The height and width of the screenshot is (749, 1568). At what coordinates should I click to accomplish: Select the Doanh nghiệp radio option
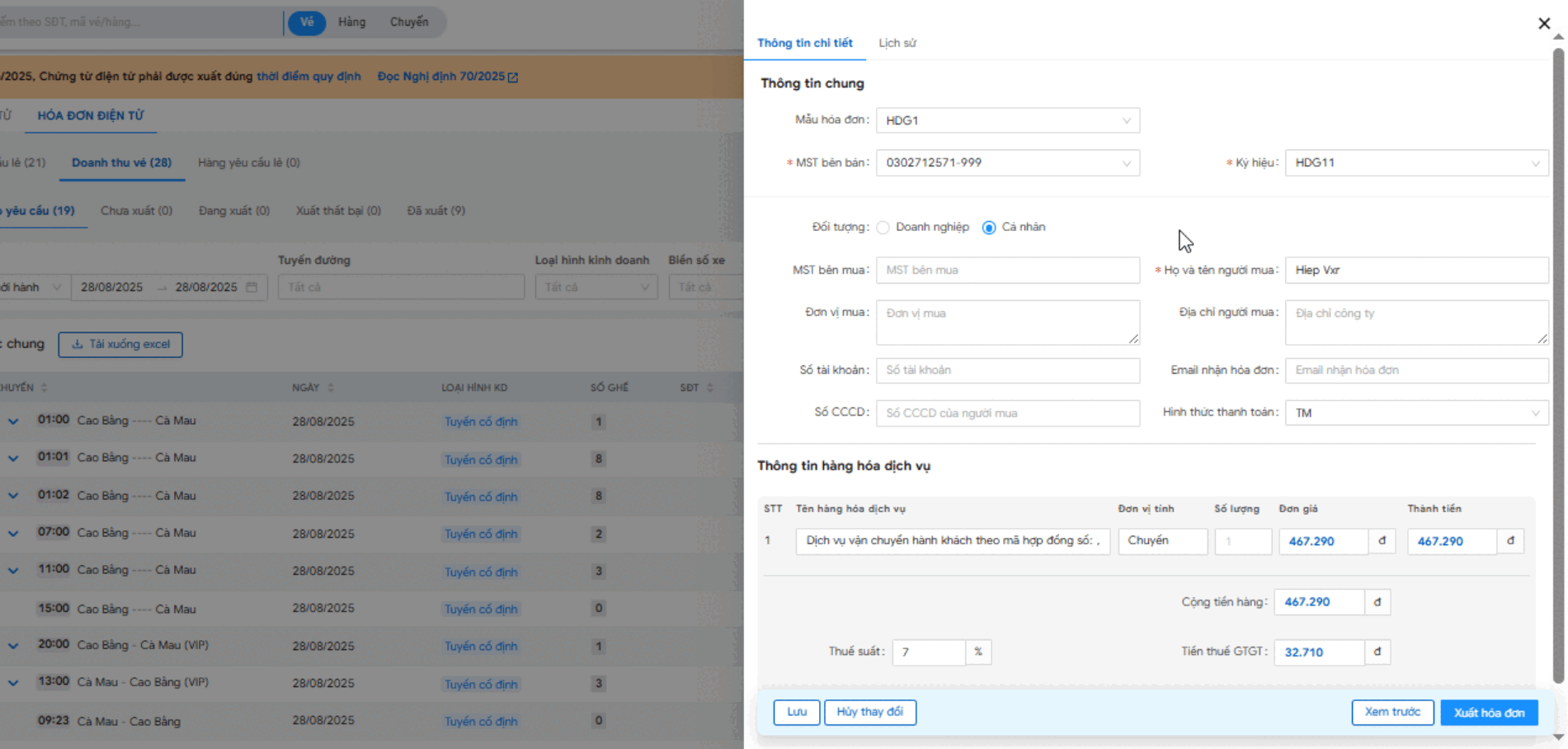coord(883,228)
